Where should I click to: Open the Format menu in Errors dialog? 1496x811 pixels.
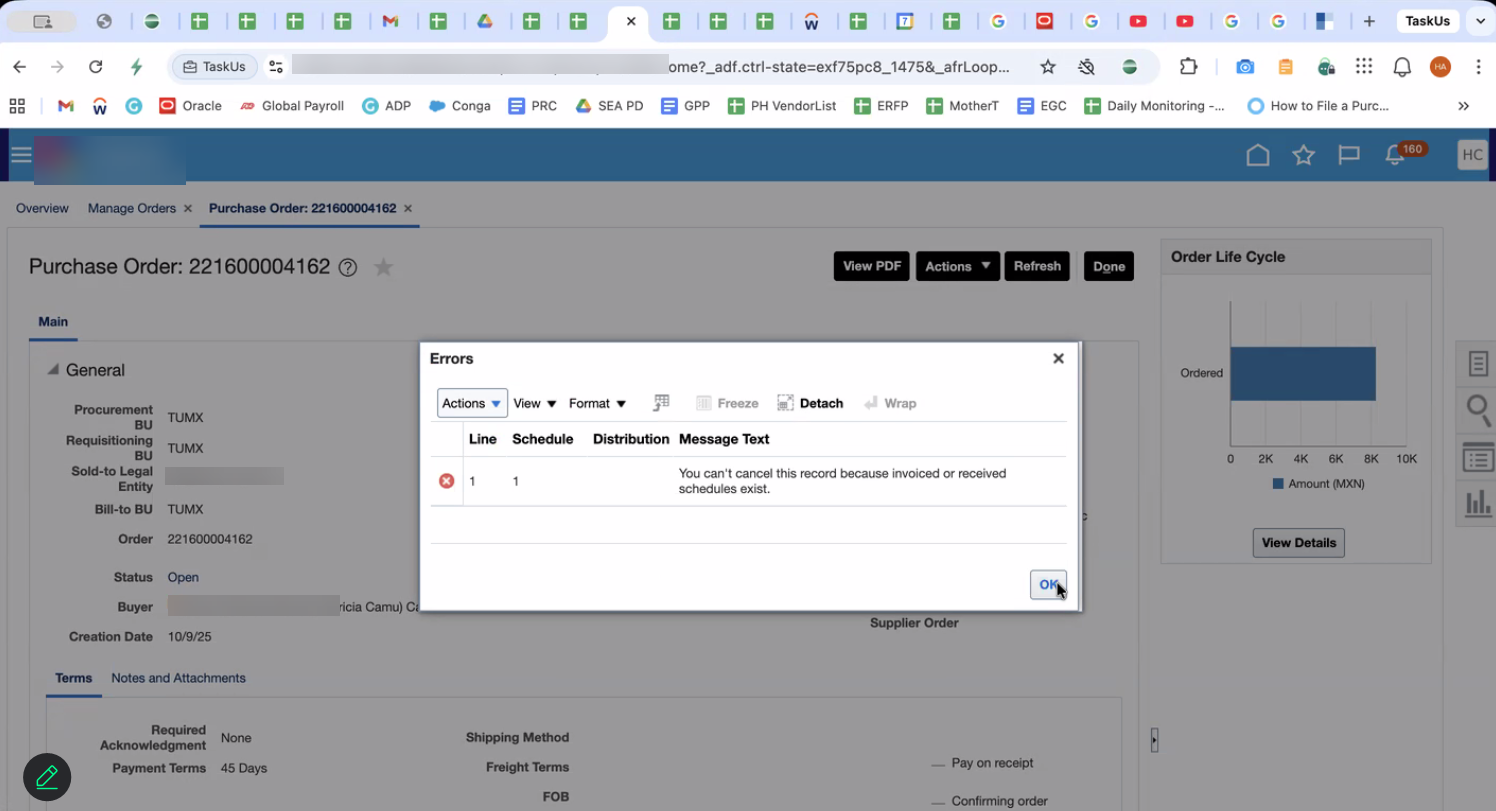click(x=597, y=403)
